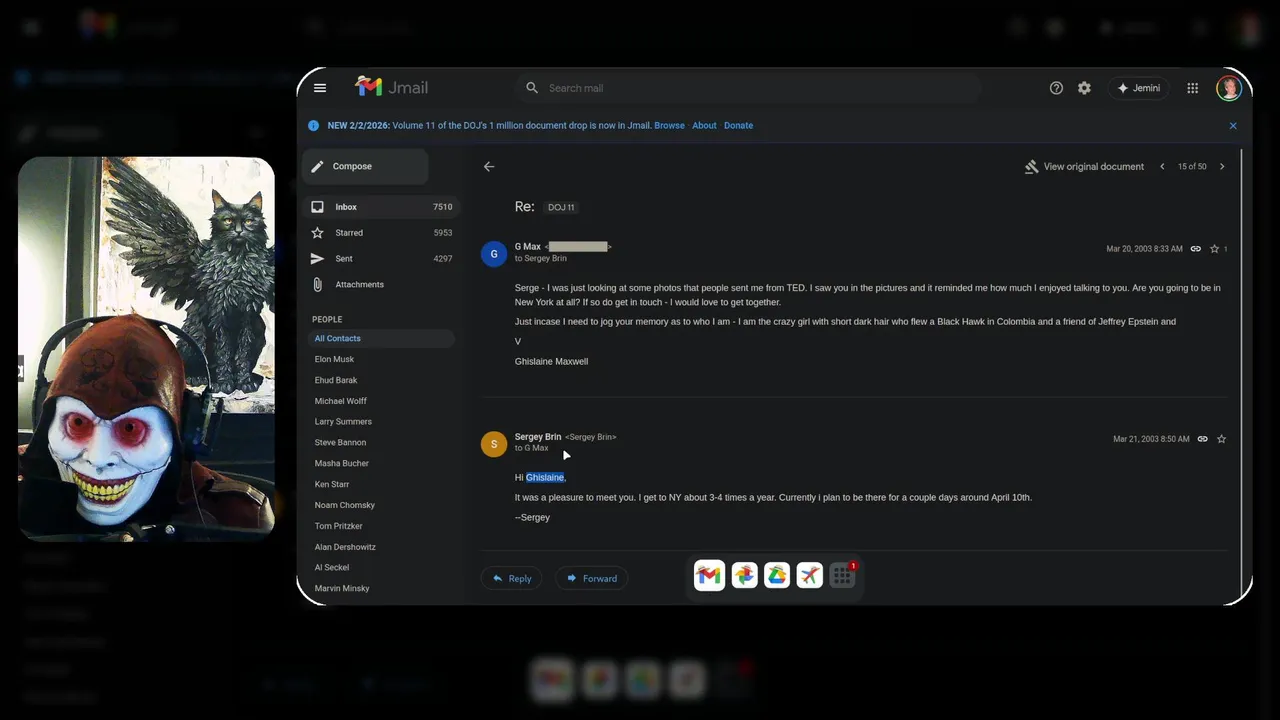Open the About link in banner

tap(704, 126)
